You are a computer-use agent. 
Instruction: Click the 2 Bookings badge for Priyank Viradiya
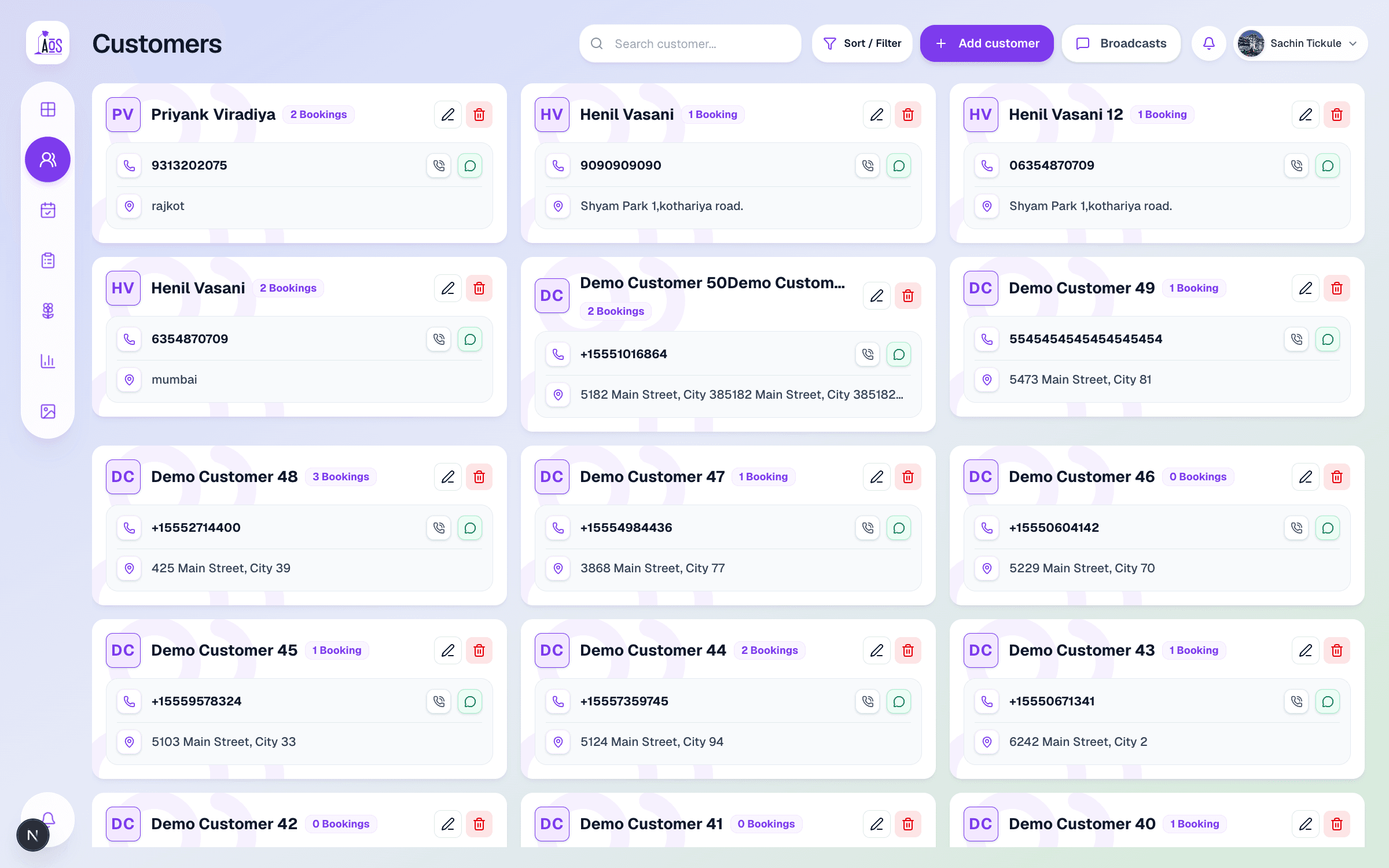318,115
